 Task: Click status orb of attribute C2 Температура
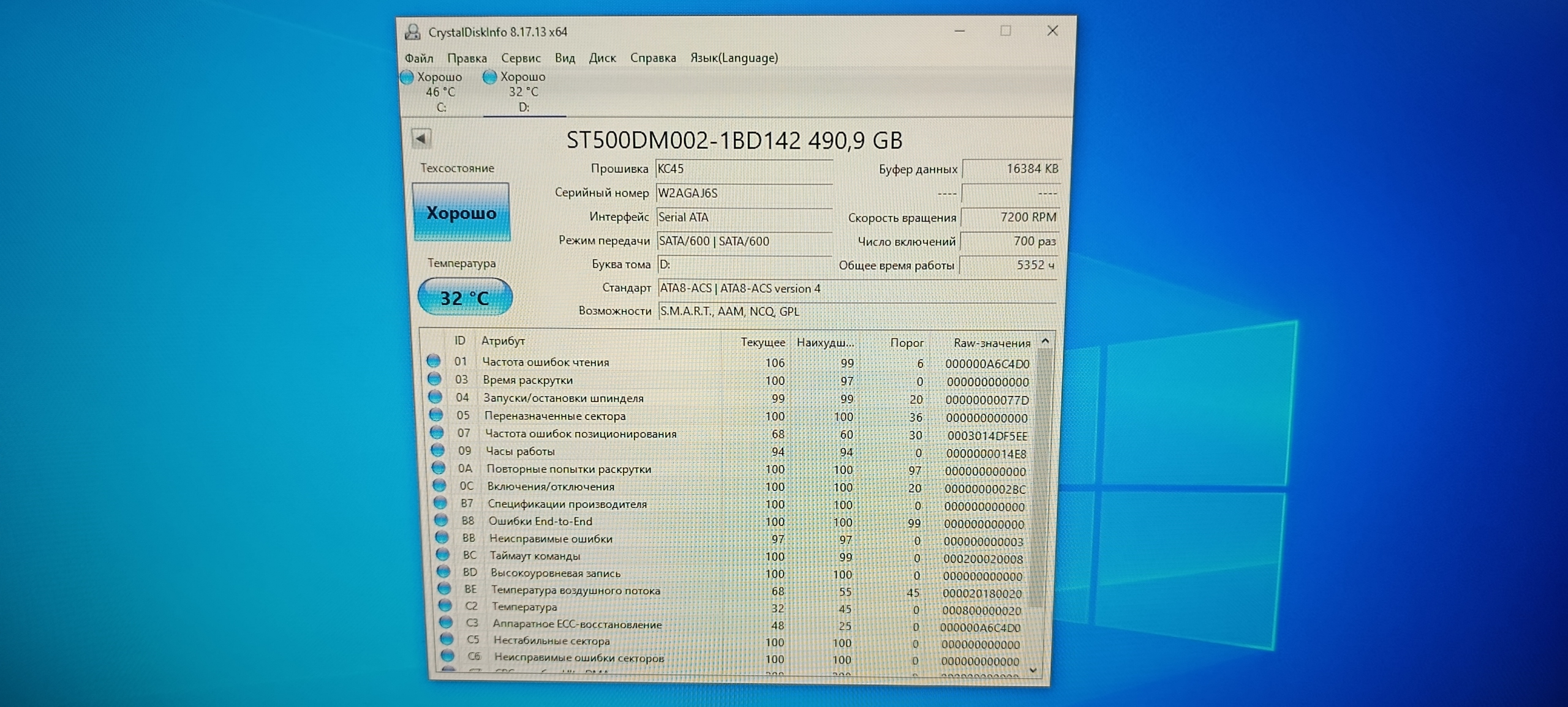pyautogui.click(x=445, y=605)
